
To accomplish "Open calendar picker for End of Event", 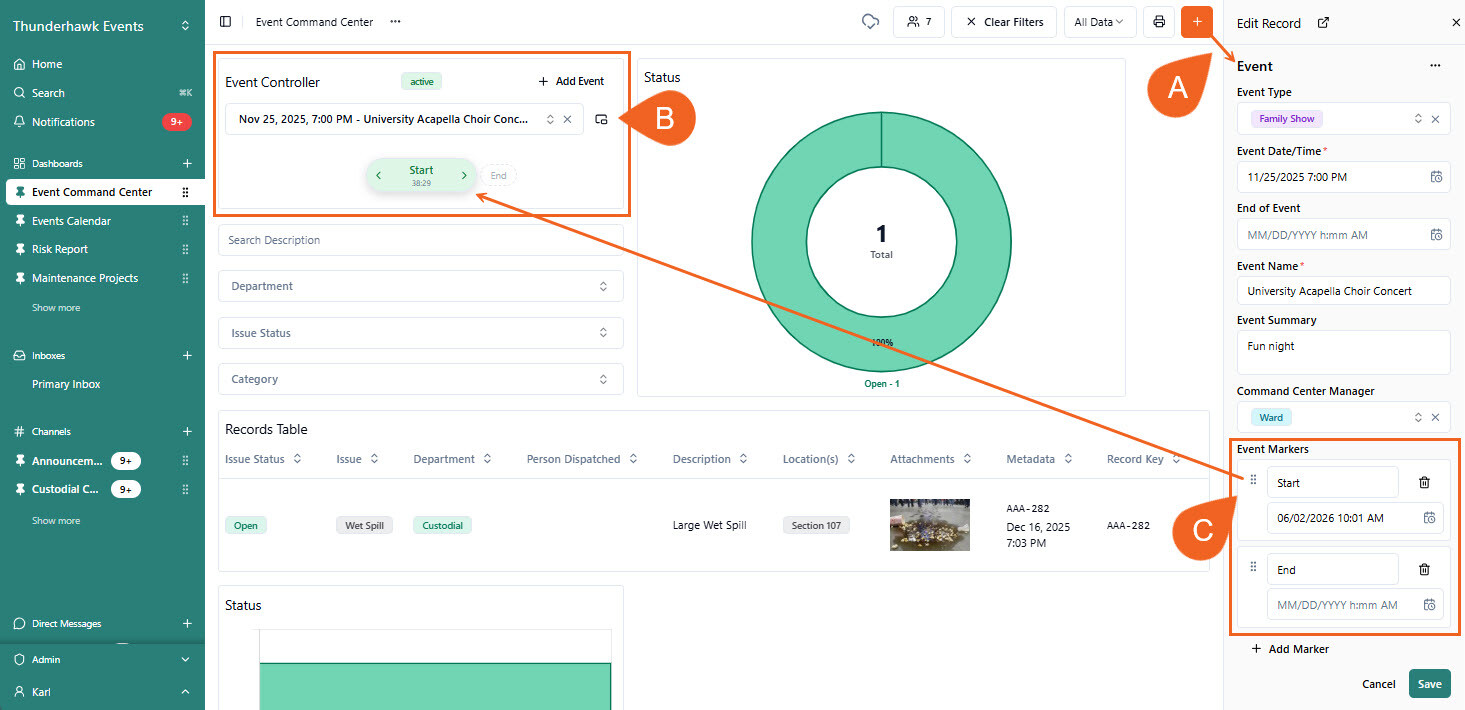I will [1436, 235].
